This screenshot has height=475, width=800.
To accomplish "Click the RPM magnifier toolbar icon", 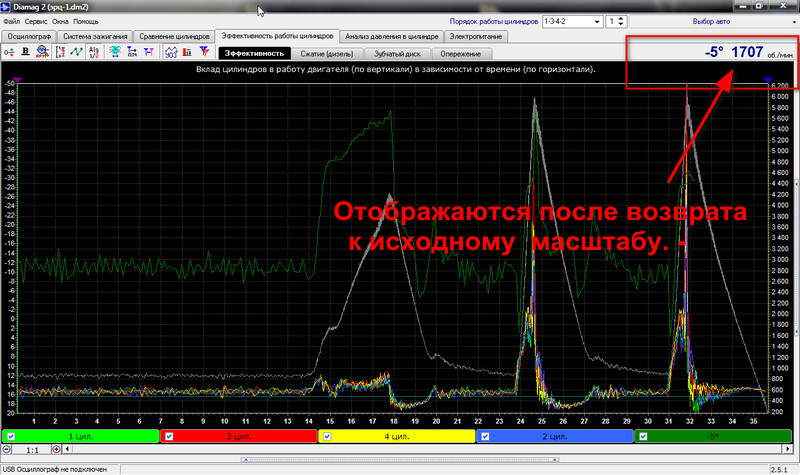I will (x=42, y=52).
